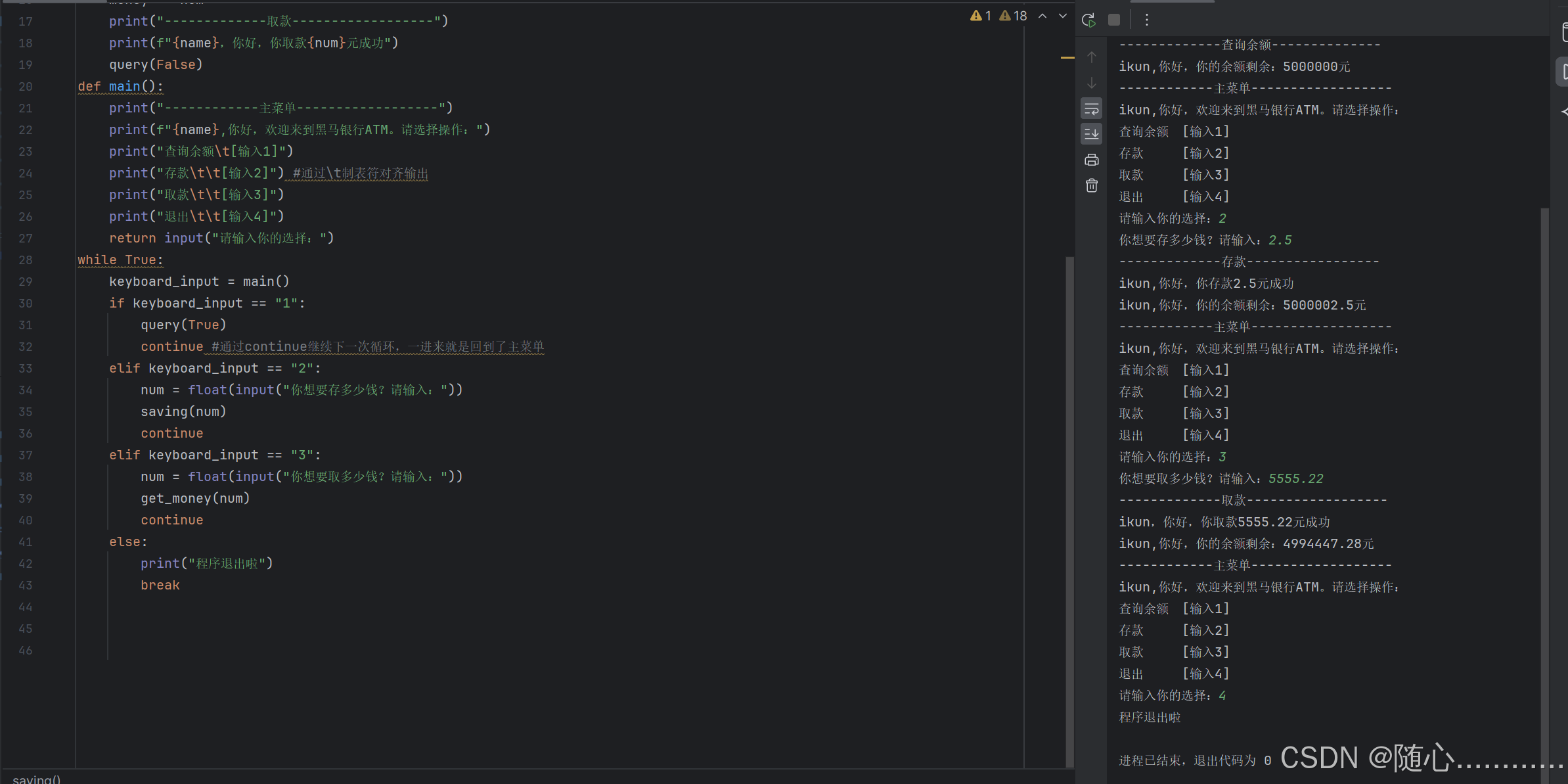
Task: Click the console vertical scrollbar
Action: pyautogui.click(x=1544, y=460)
